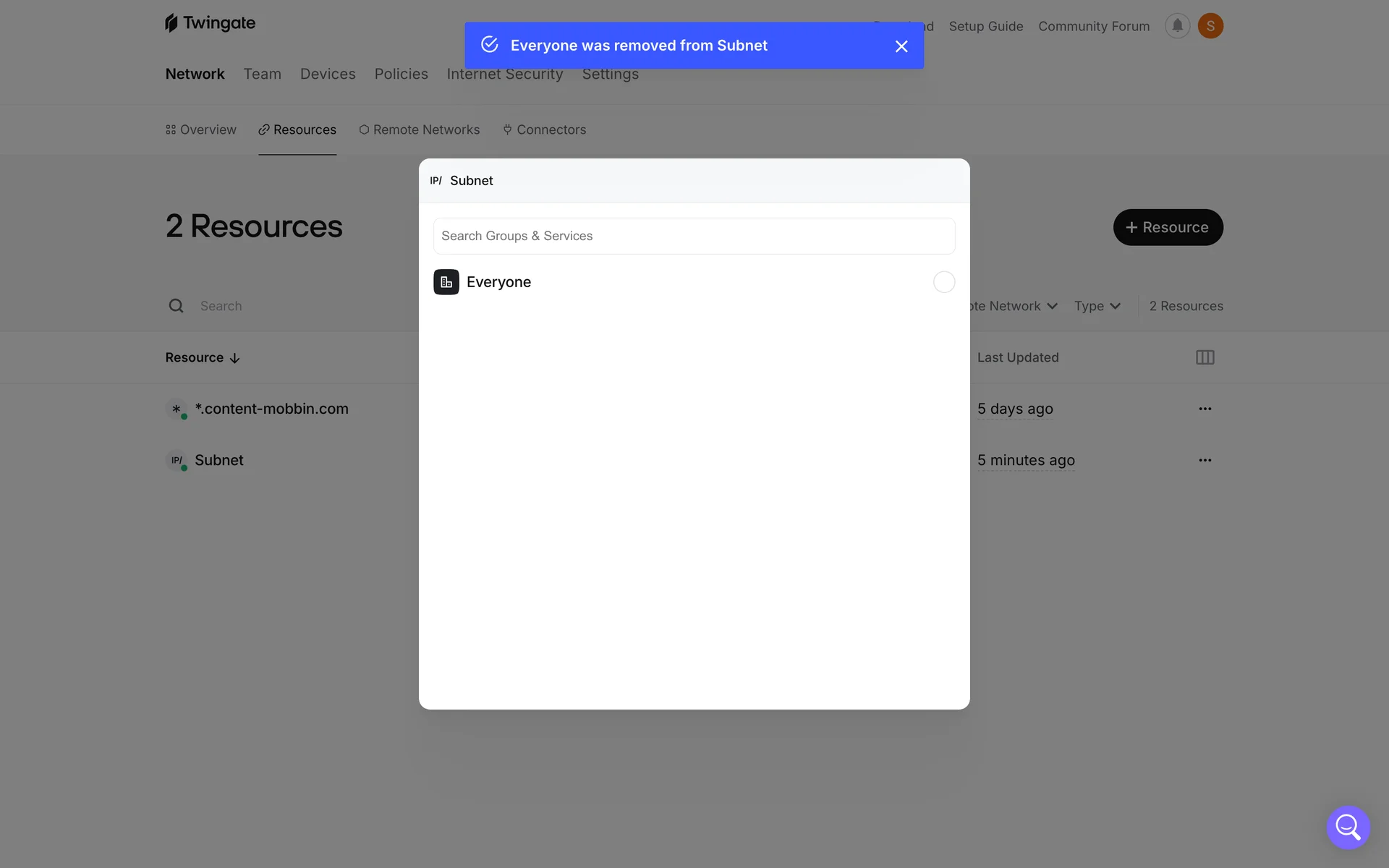Click the add Resource button
Image resolution: width=1389 pixels, height=868 pixels.
[1168, 227]
